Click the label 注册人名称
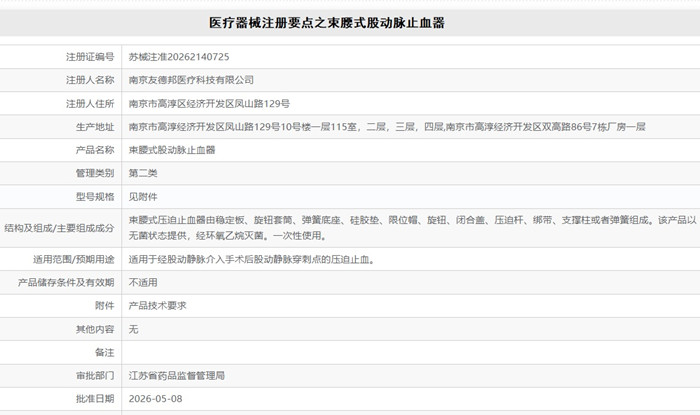This screenshot has width=700, height=415. [x=90, y=80]
